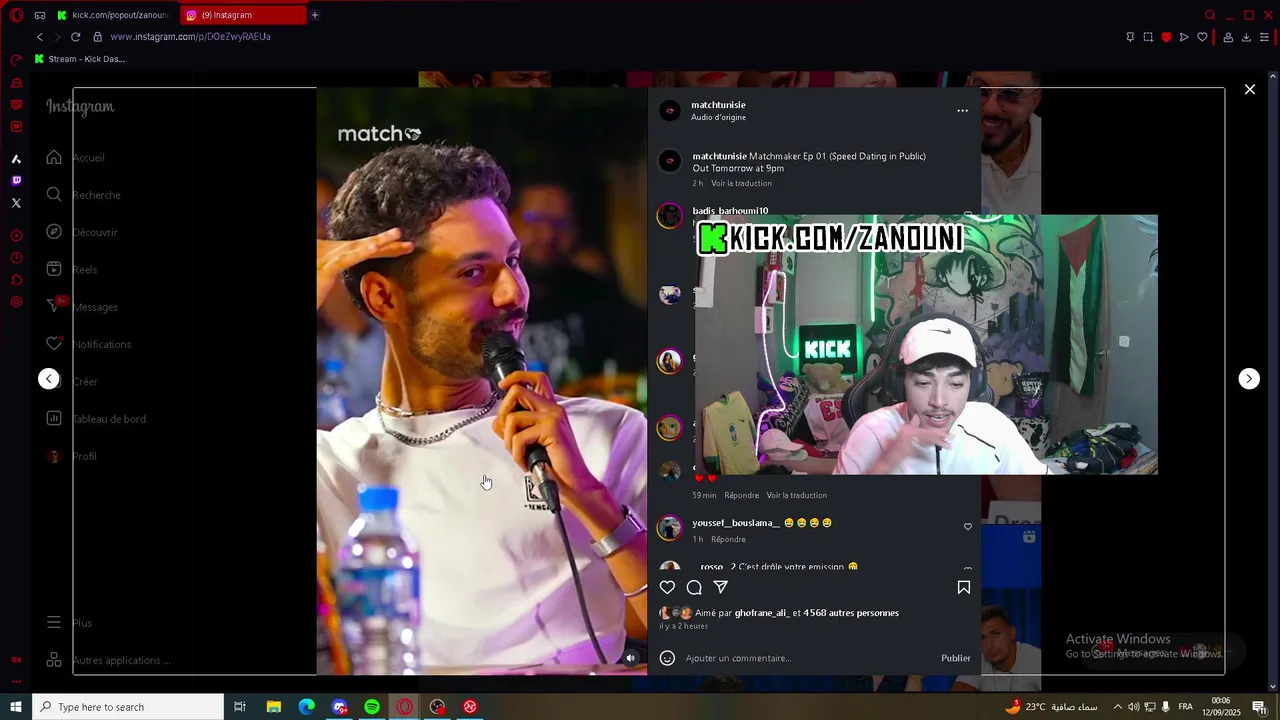Open Spotify from the taskbar
This screenshot has height=720, width=1280.
coord(372,707)
